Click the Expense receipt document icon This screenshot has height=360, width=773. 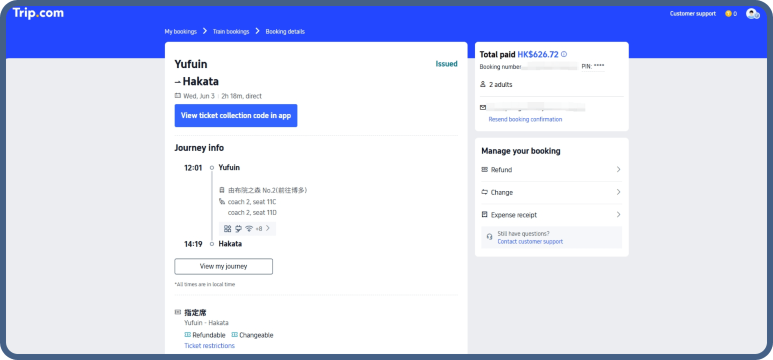[x=485, y=215]
